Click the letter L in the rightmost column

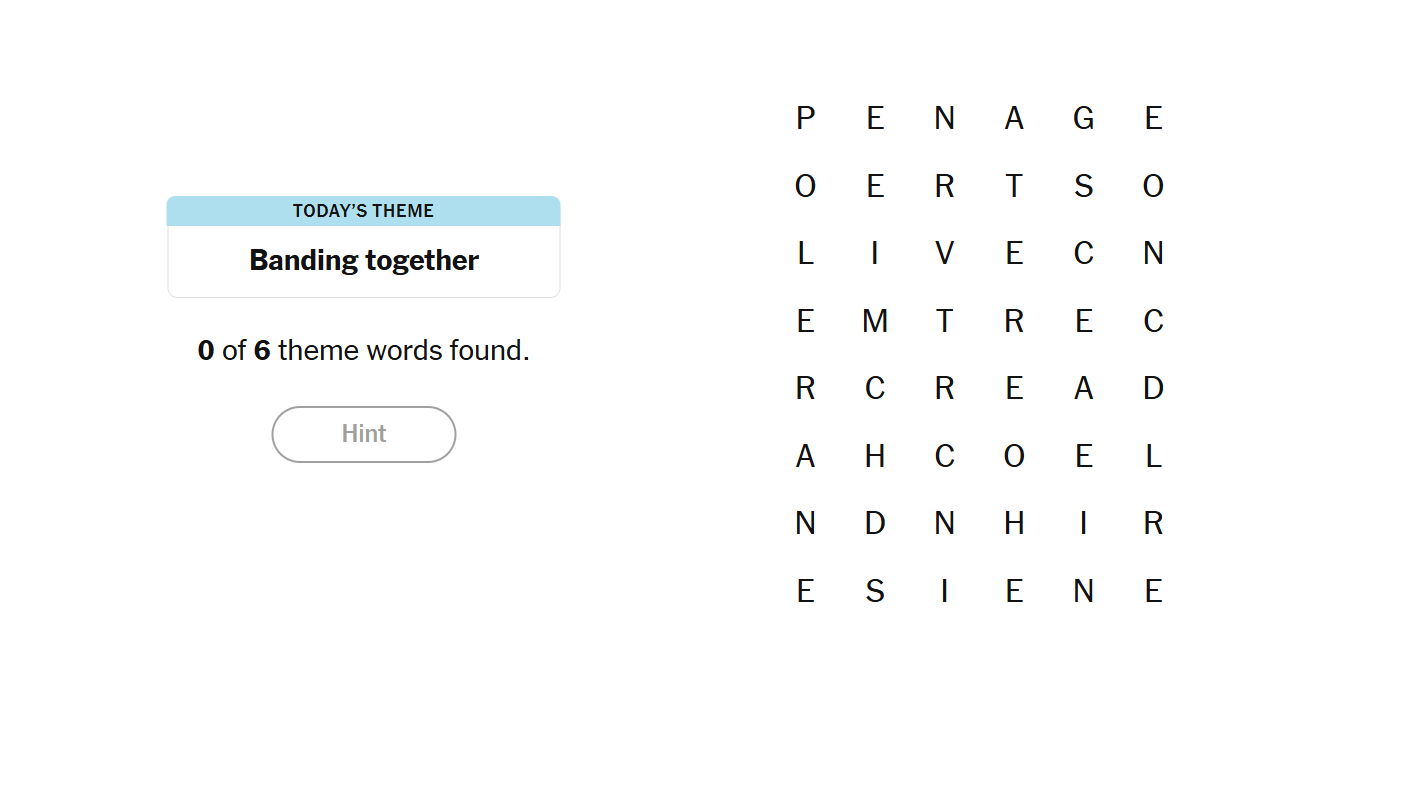pos(1153,456)
